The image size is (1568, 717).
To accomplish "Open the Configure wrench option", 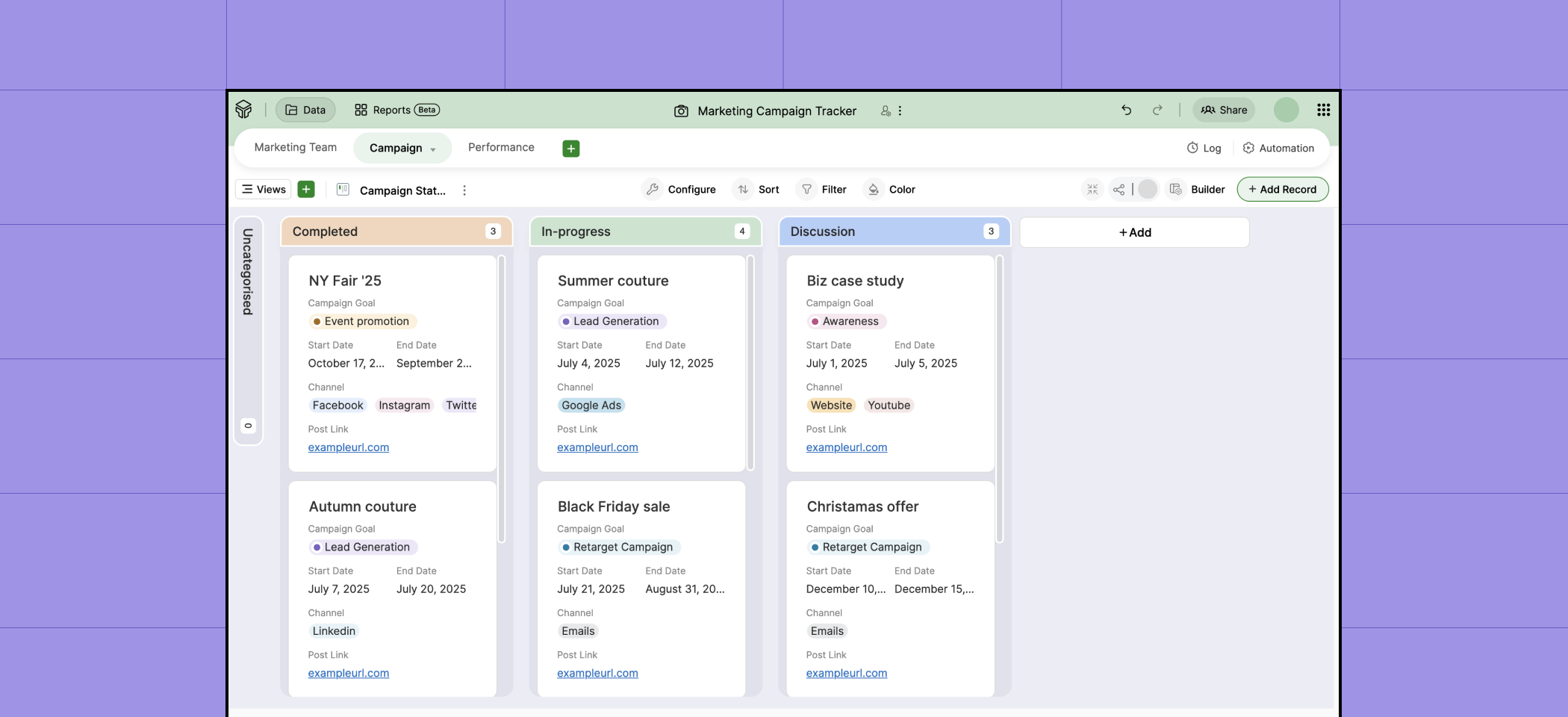I will click(680, 190).
